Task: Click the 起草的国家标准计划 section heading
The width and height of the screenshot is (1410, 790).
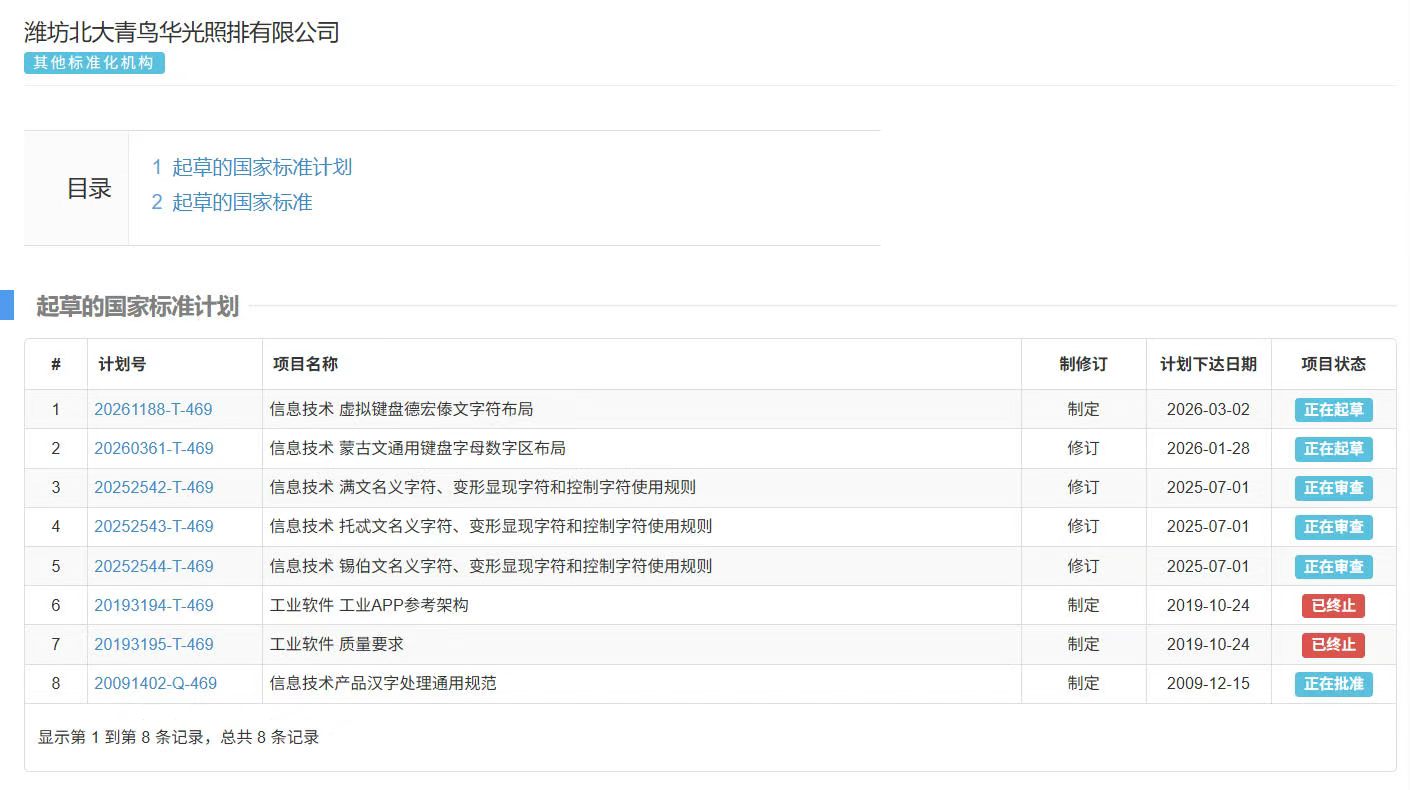Action: 137,306
